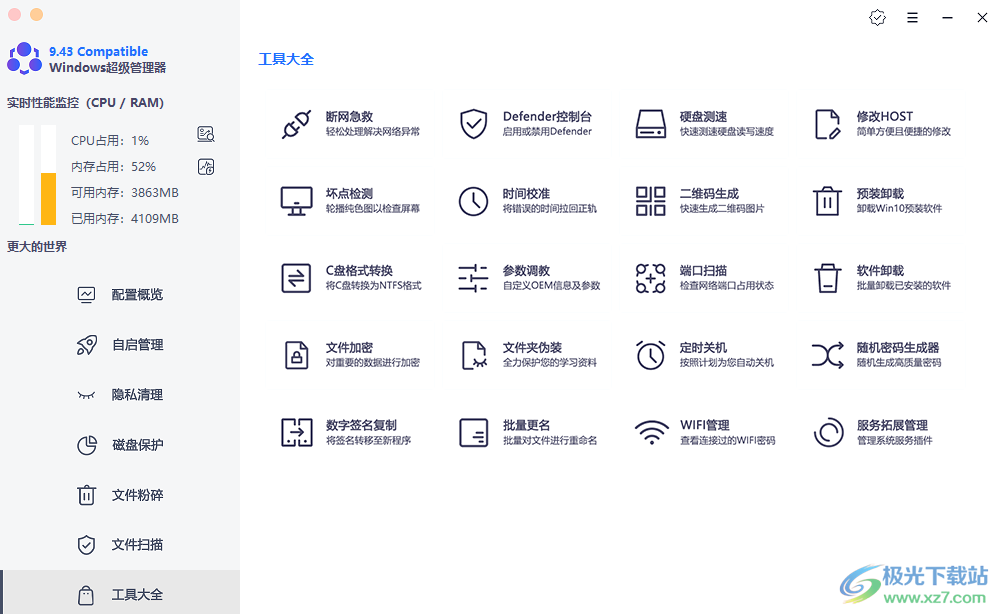Open the 软件卸载 bin icon
Screen dimensions: 999x614
[828, 278]
